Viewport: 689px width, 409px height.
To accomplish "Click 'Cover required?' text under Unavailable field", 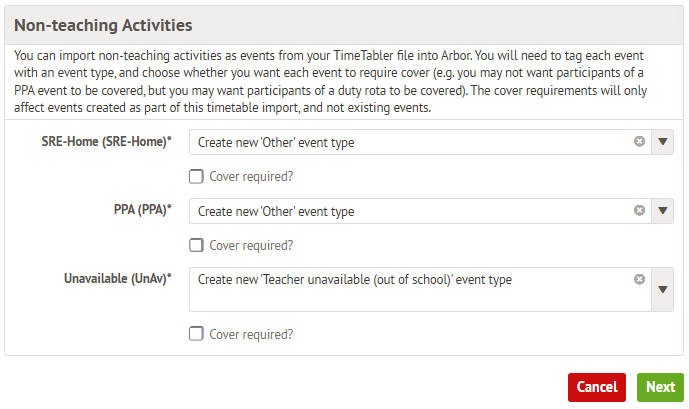I will pyautogui.click(x=251, y=334).
